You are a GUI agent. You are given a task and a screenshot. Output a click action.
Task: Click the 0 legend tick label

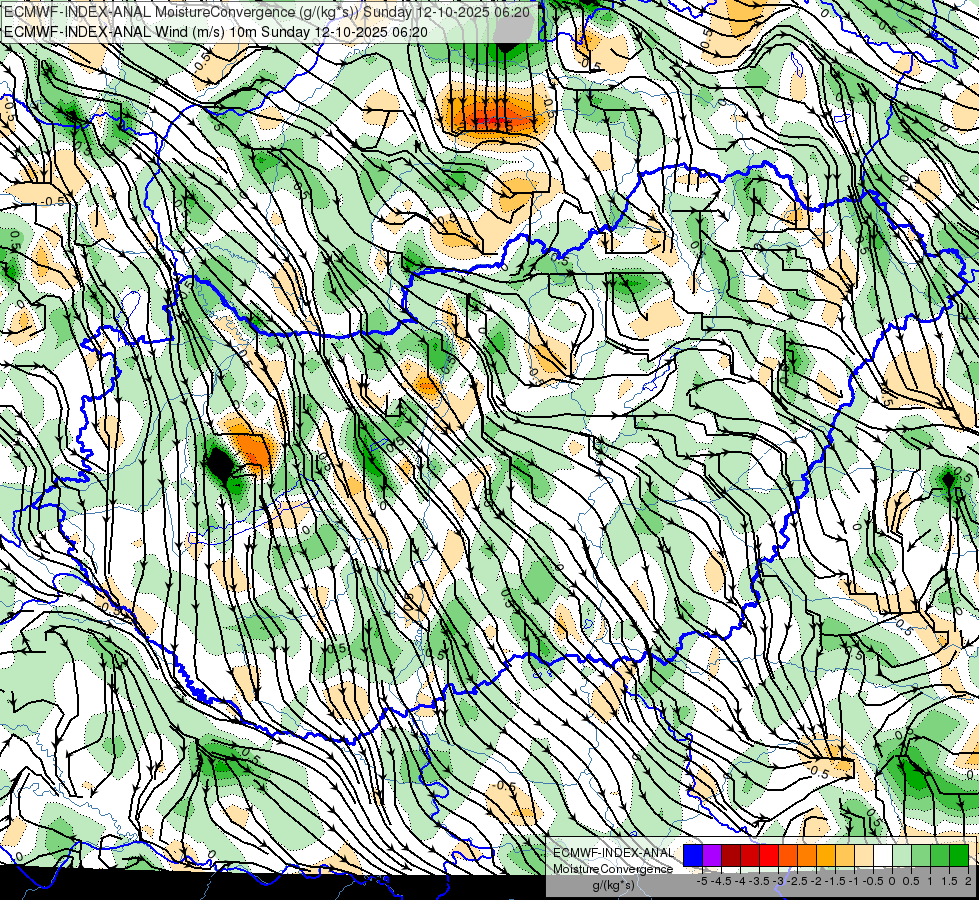pos(892,881)
